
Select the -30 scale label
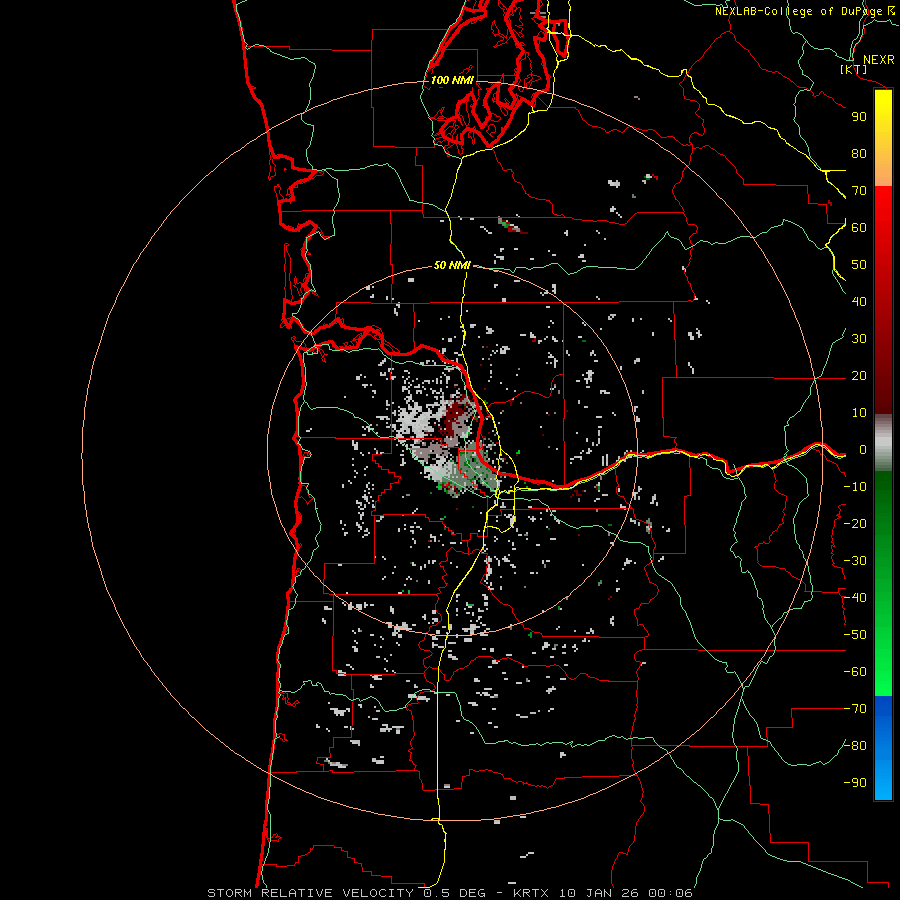[855, 561]
